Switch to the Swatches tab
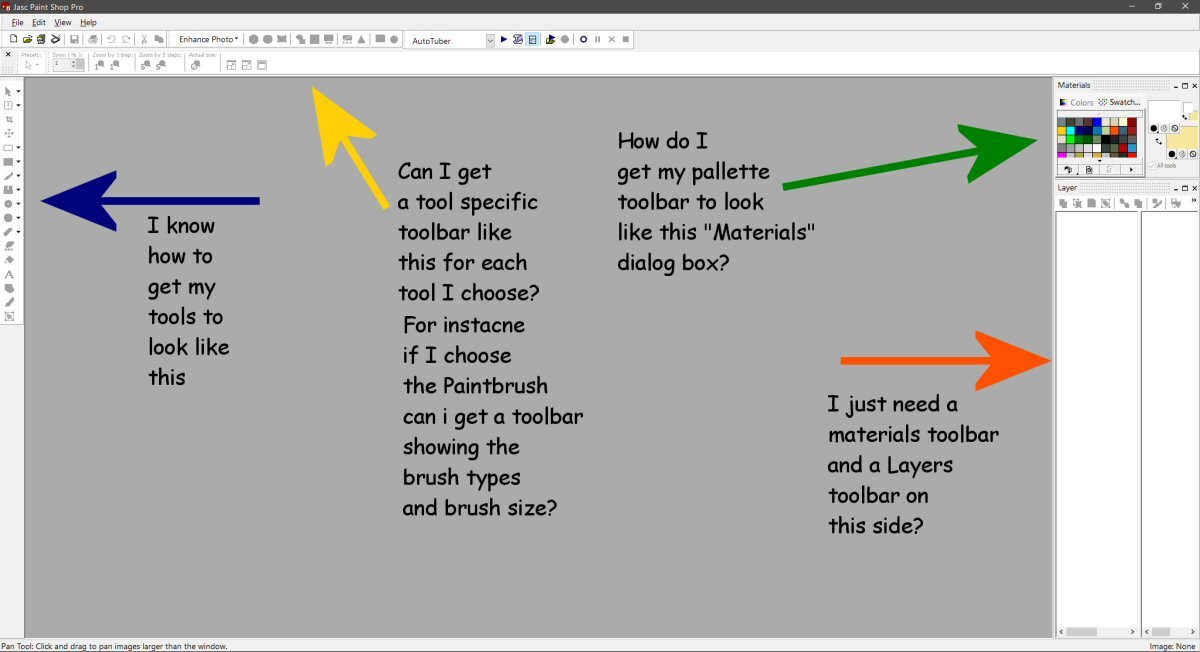 [1120, 102]
